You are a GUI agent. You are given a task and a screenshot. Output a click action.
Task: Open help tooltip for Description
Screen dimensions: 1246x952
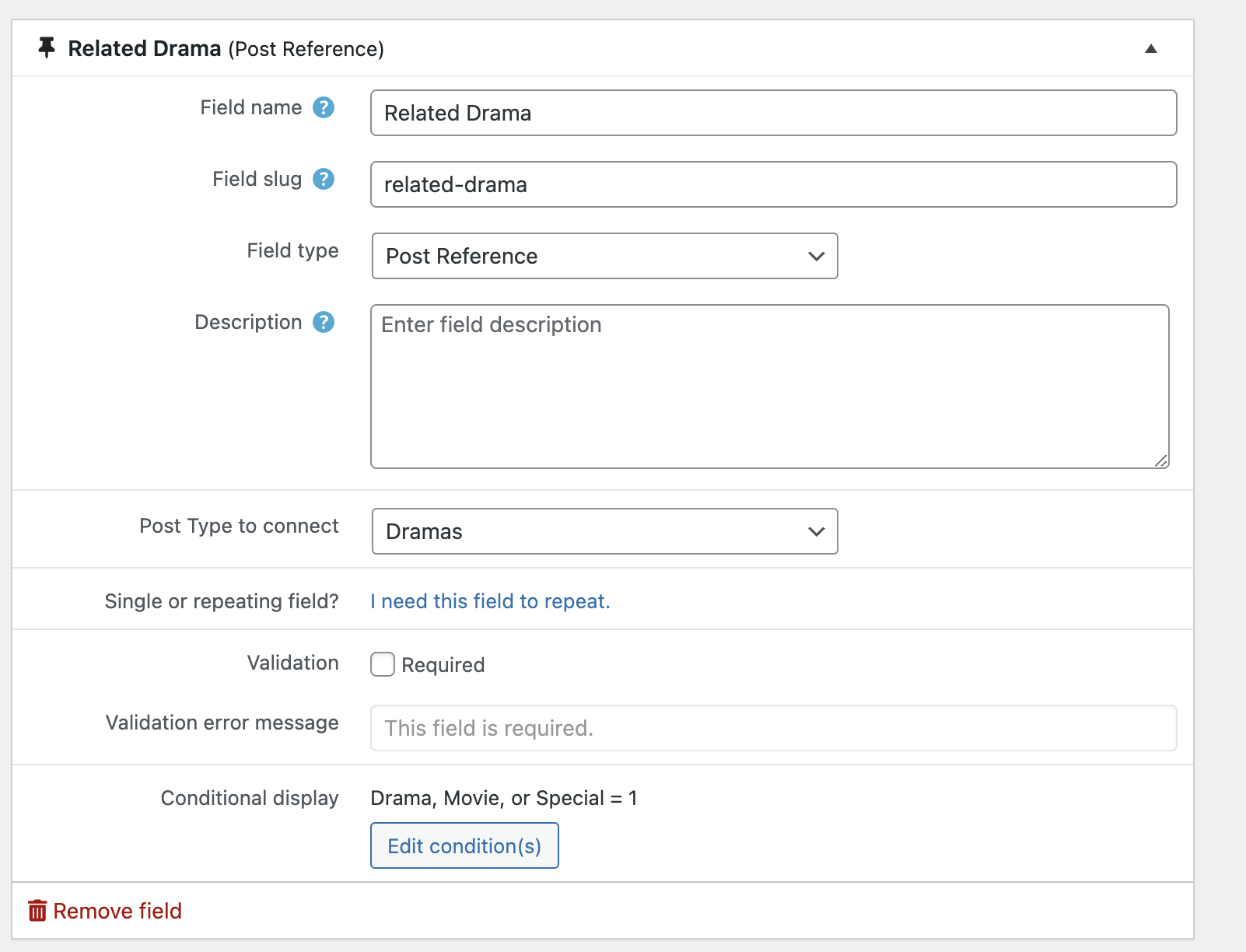pos(324,322)
